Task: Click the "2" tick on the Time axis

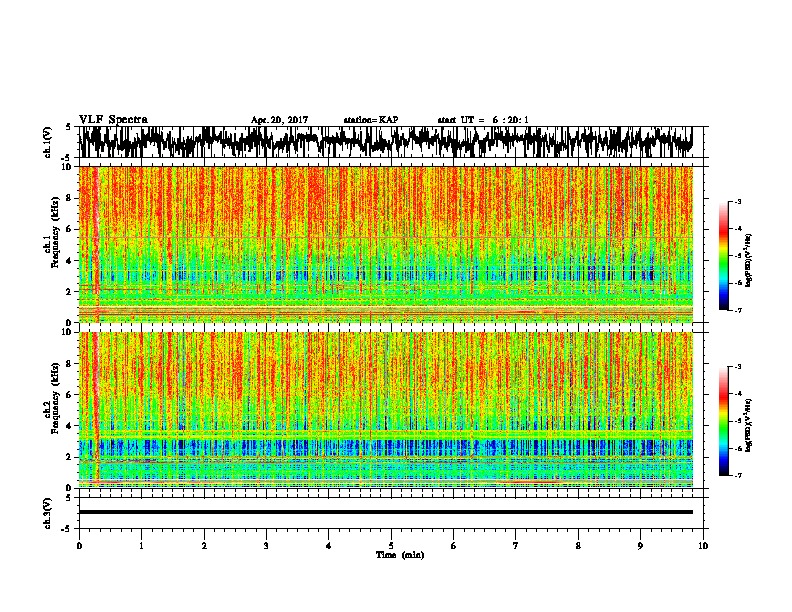Action: click(x=204, y=545)
